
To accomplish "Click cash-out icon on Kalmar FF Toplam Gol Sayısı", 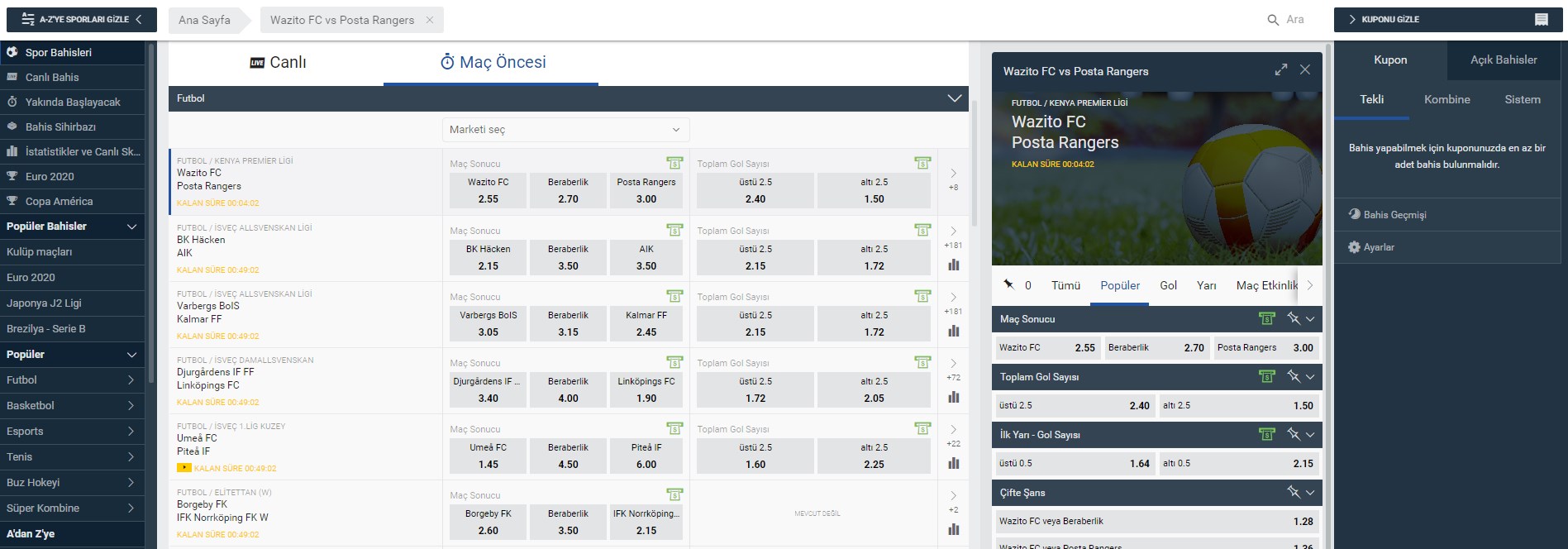I will 922,296.
